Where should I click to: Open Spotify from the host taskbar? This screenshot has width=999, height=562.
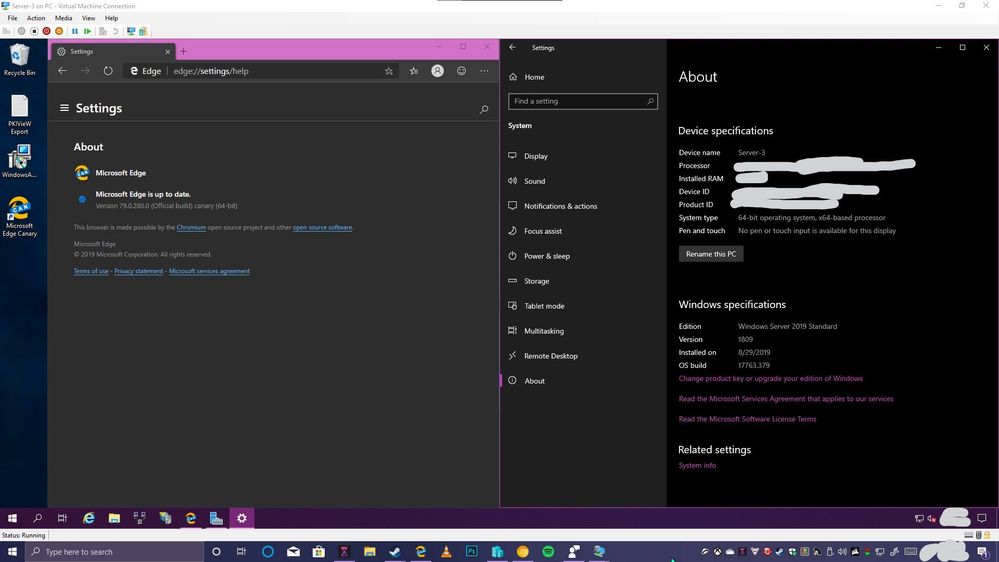(x=548, y=552)
